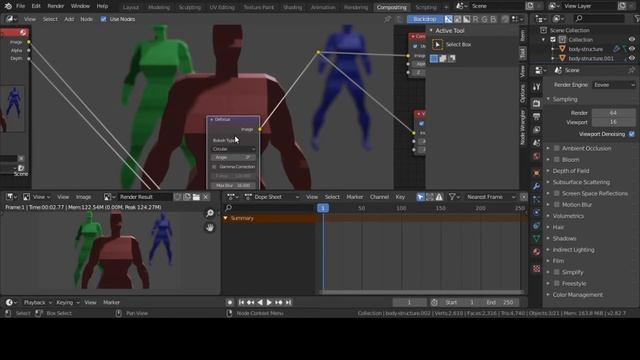Image resolution: width=640 pixels, height=360 pixels.
Task: Open the Object Data green triangle tab icon
Action: (x=536, y=238)
